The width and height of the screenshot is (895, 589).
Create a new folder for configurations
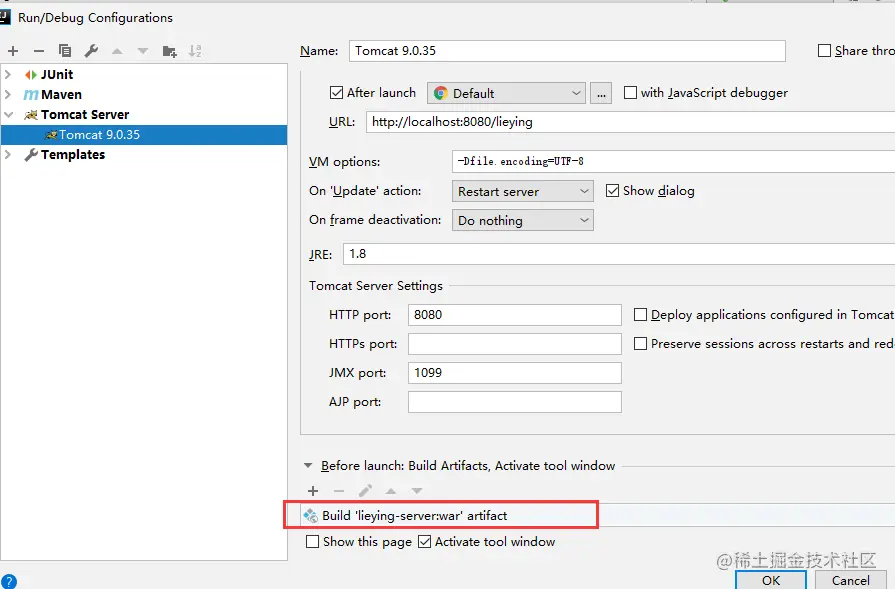click(x=170, y=51)
